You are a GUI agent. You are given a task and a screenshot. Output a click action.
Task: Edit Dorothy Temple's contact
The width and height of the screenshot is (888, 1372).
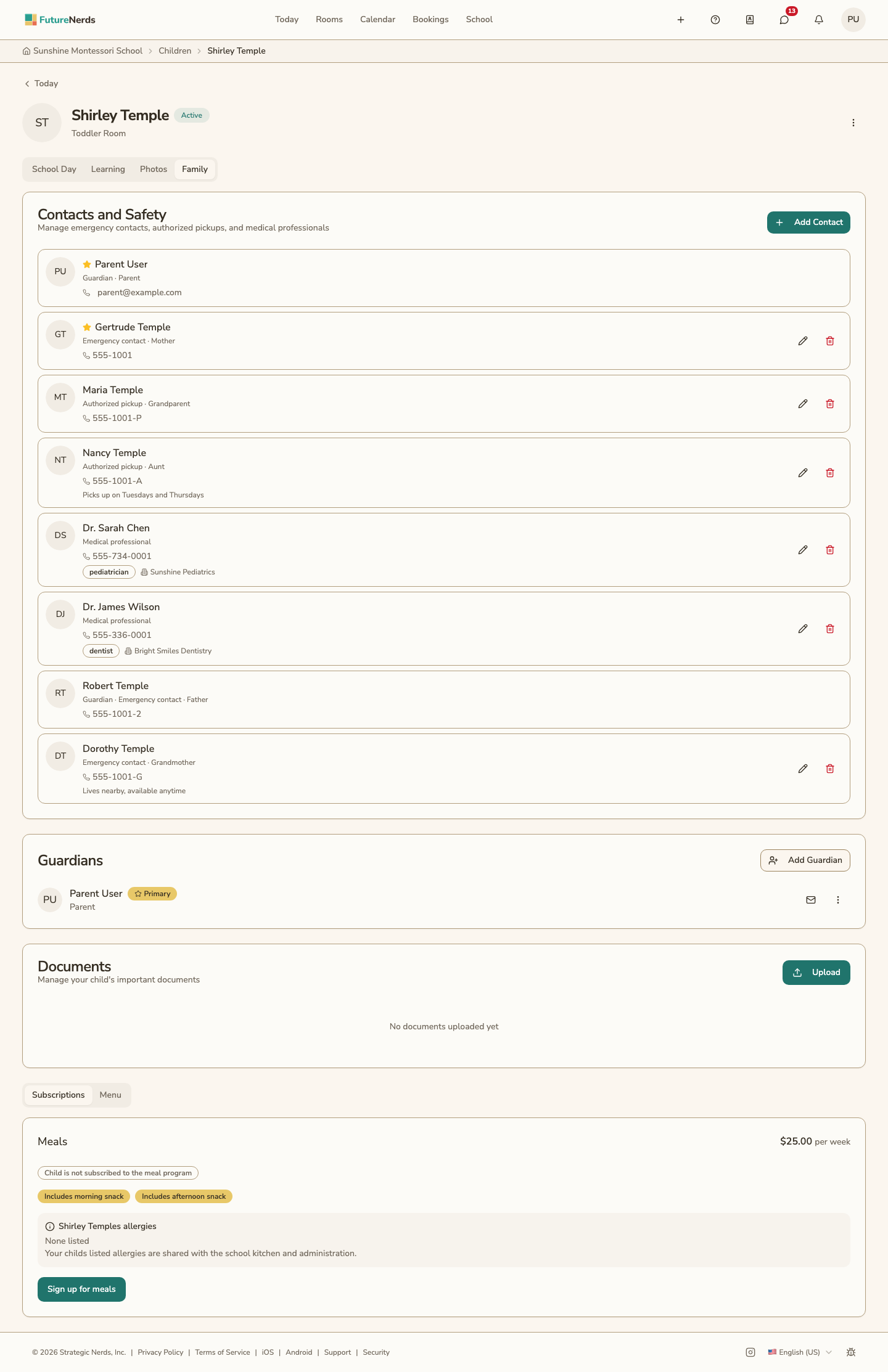point(803,769)
